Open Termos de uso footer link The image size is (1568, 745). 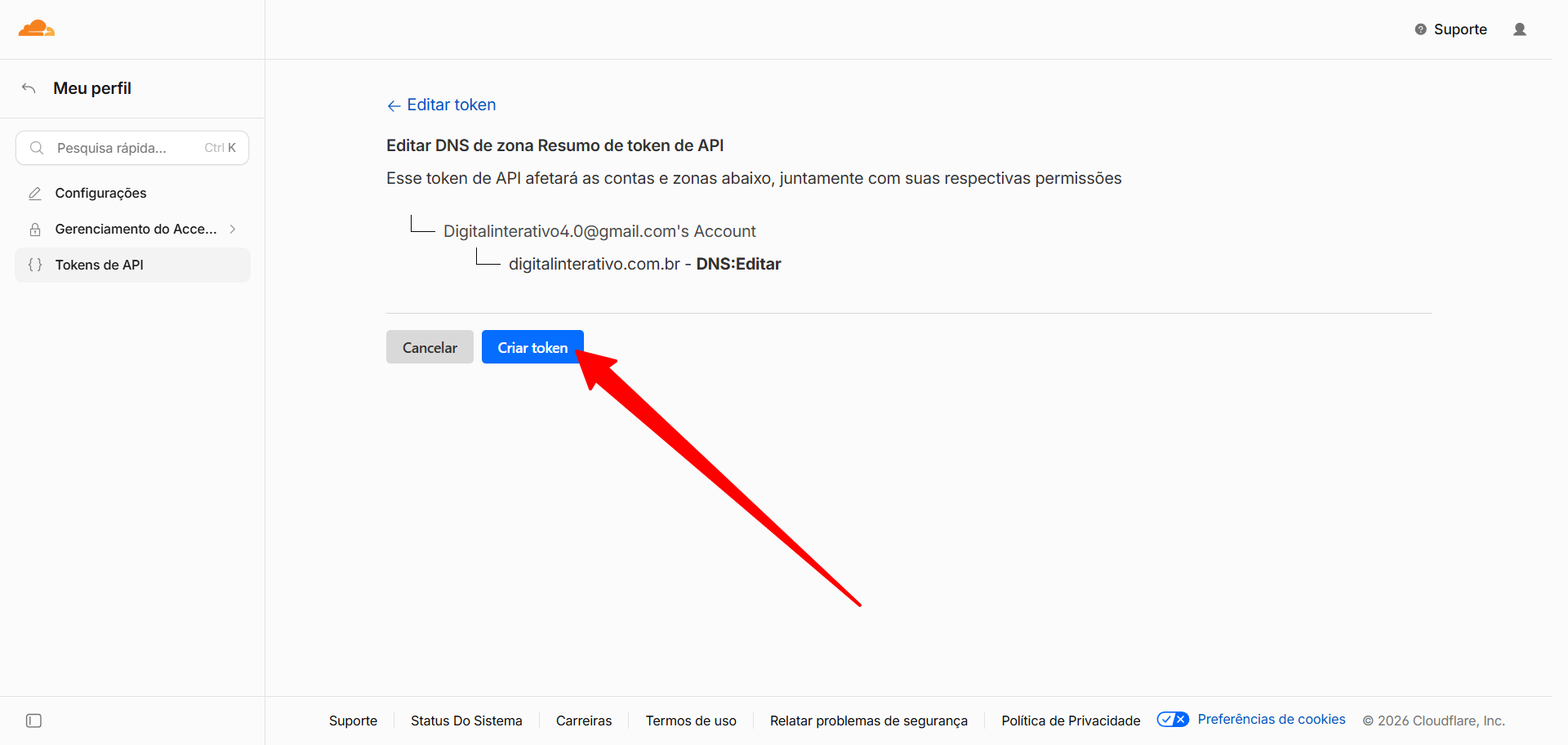point(691,720)
